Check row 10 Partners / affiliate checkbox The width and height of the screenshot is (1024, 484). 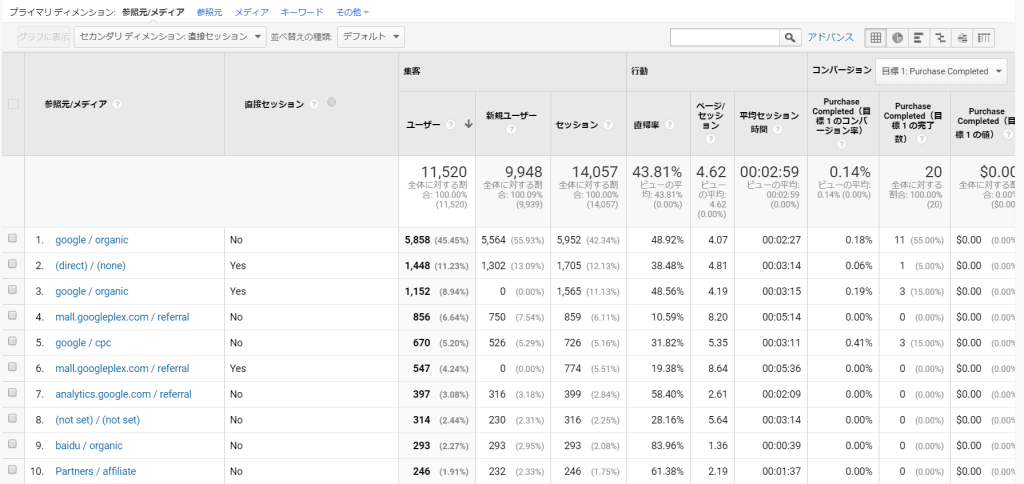[x=12, y=470]
